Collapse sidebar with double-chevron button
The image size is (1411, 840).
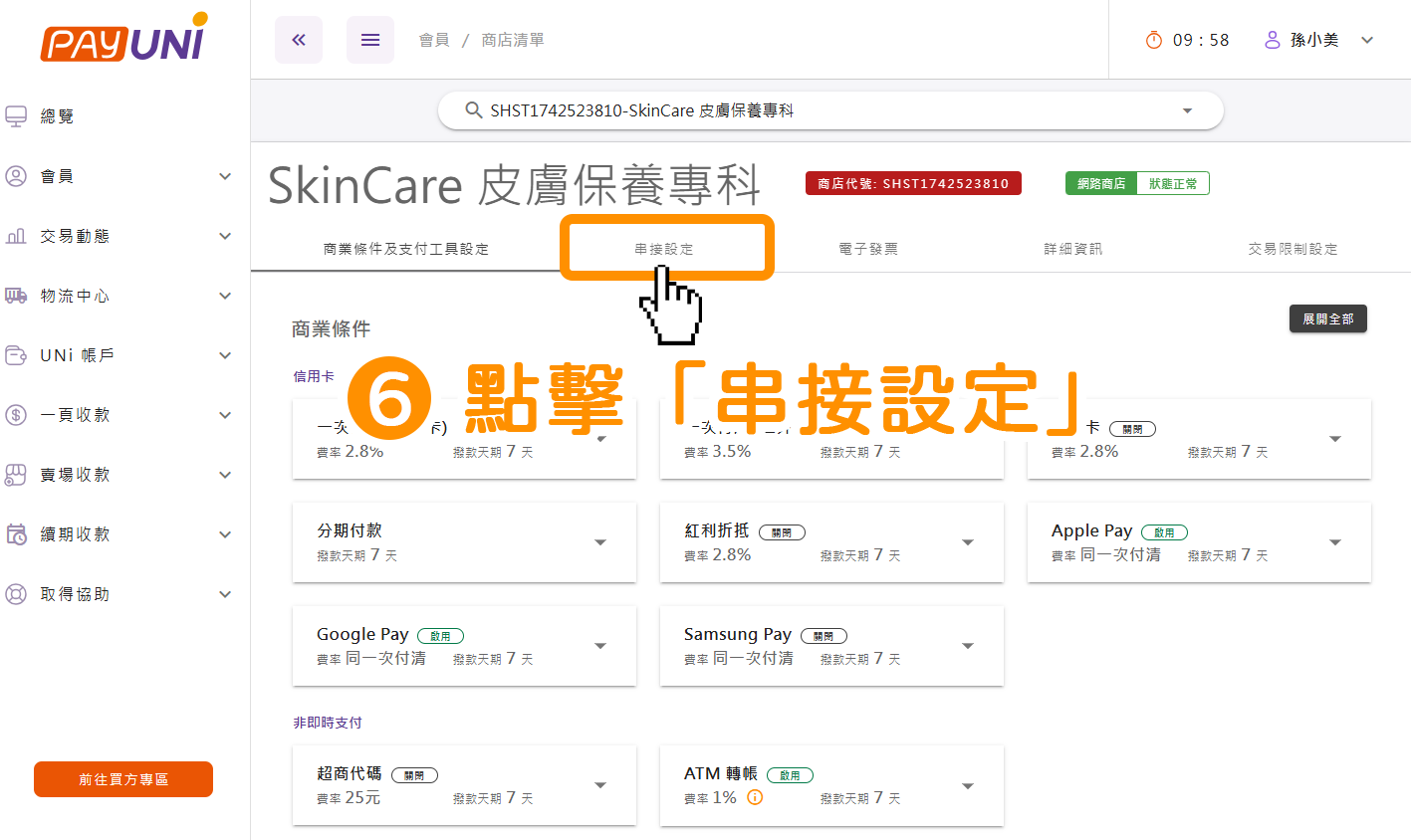pos(299,40)
